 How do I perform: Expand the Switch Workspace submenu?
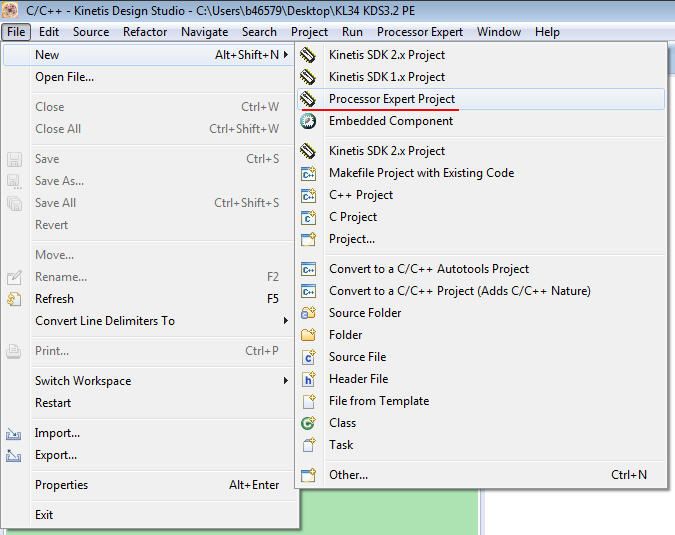tap(286, 381)
